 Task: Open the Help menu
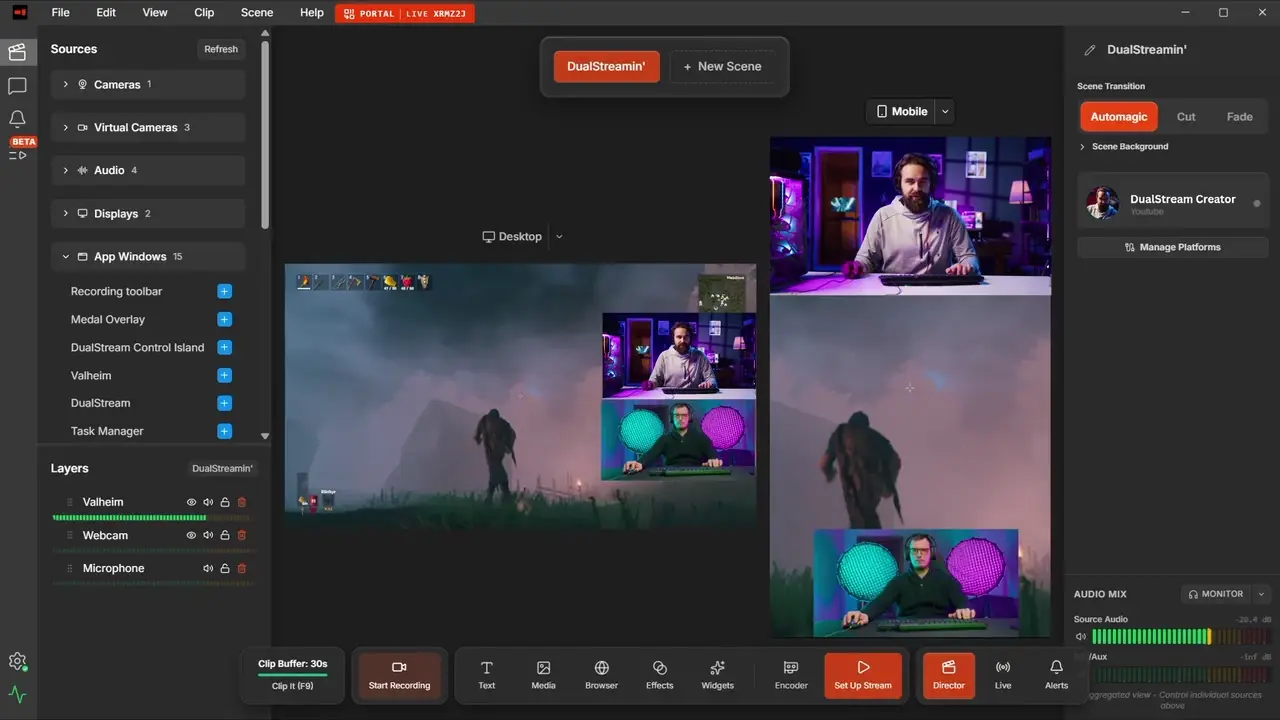tap(312, 13)
